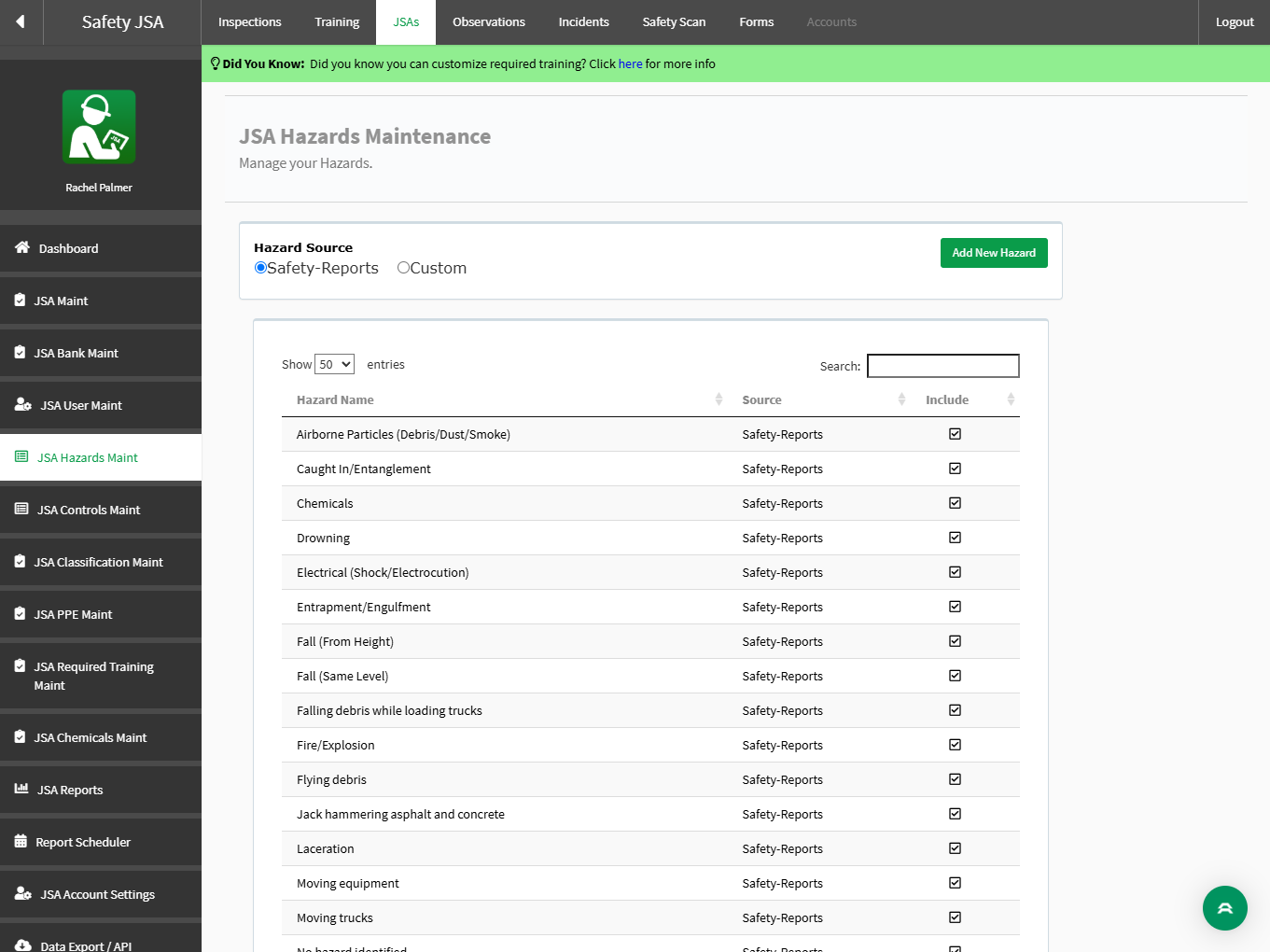Sort the table by Source column

(761, 399)
